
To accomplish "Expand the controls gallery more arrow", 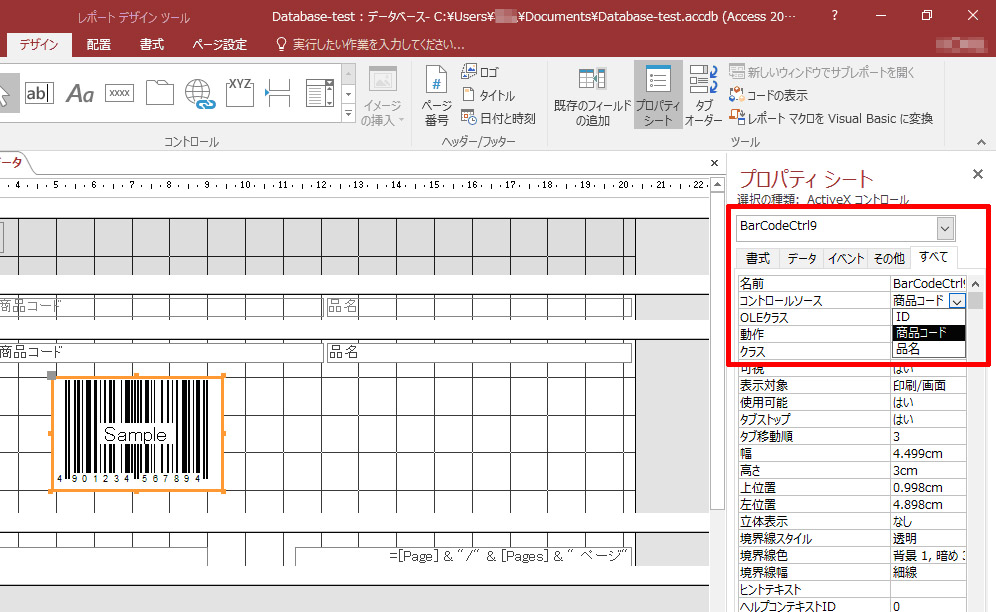I will [348, 114].
